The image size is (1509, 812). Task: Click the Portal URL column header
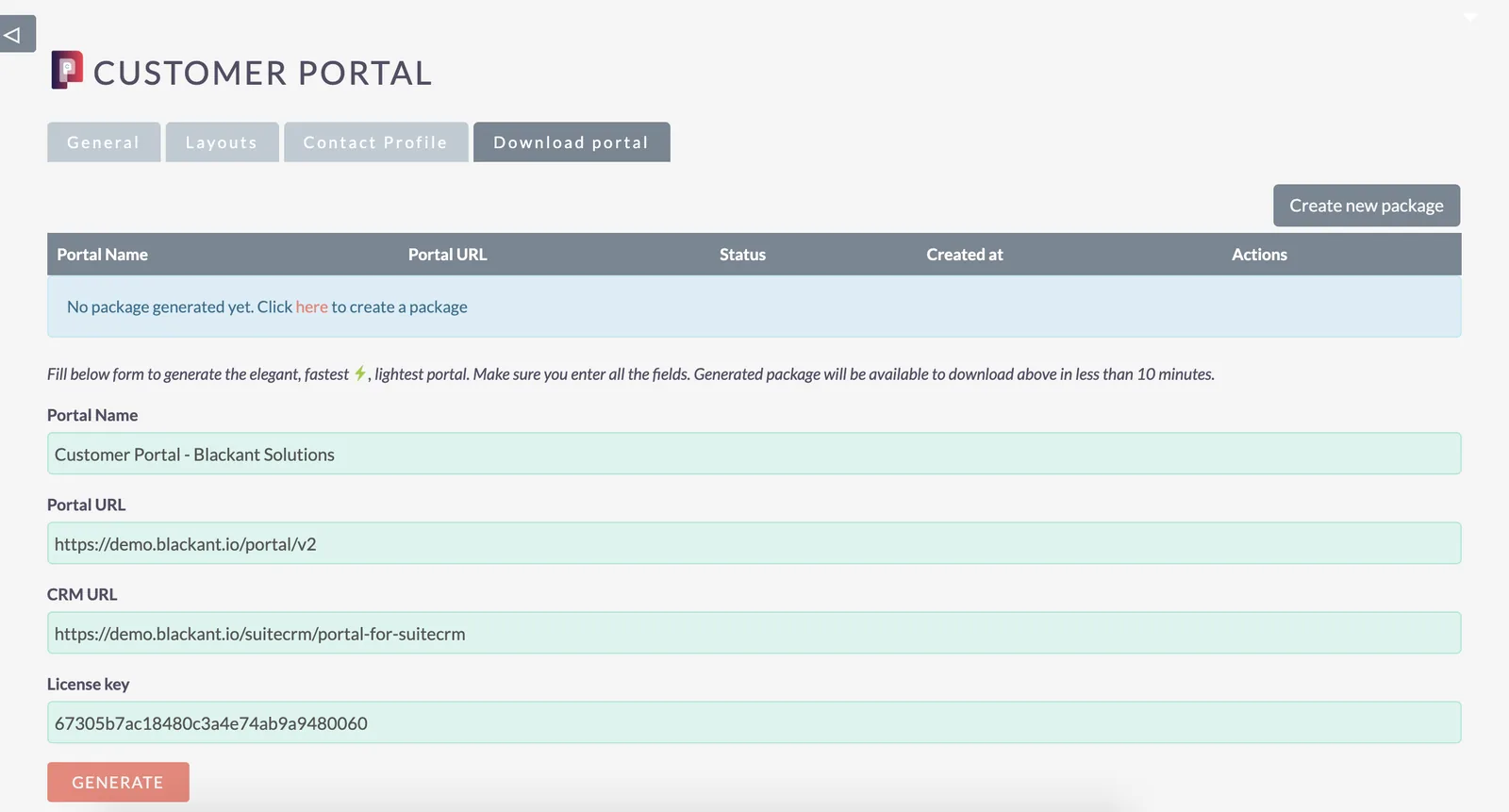447,255
